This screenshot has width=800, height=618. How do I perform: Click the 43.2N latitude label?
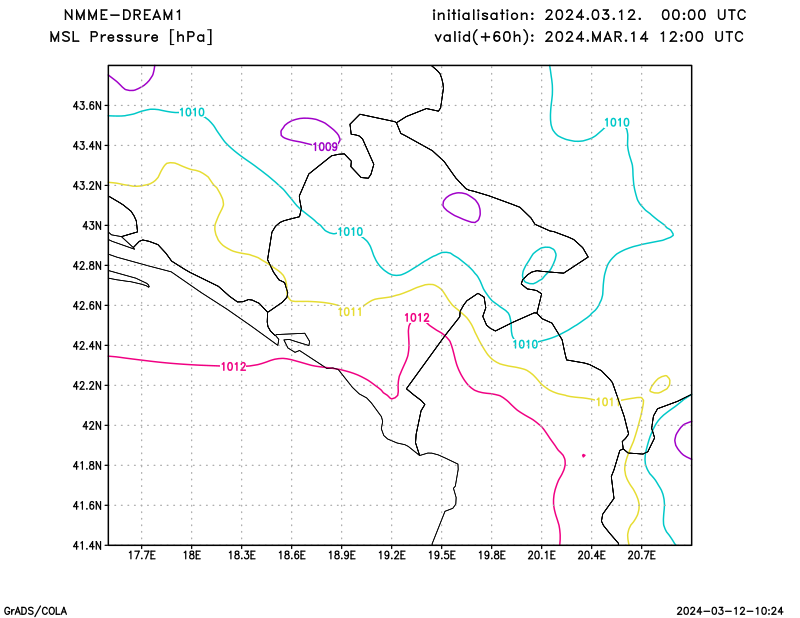[87, 185]
